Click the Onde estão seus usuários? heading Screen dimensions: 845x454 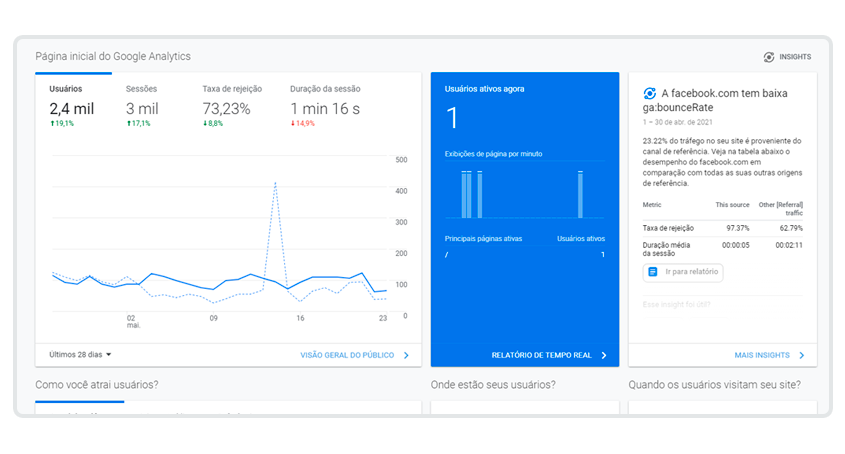(493, 384)
